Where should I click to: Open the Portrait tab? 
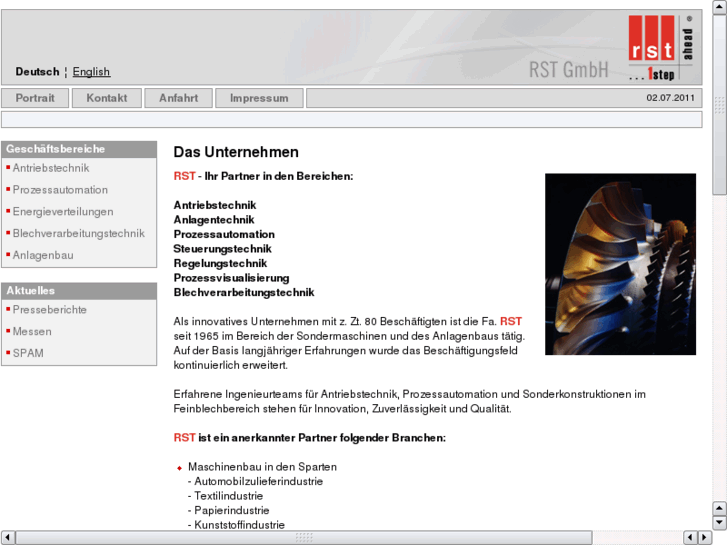(35, 98)
